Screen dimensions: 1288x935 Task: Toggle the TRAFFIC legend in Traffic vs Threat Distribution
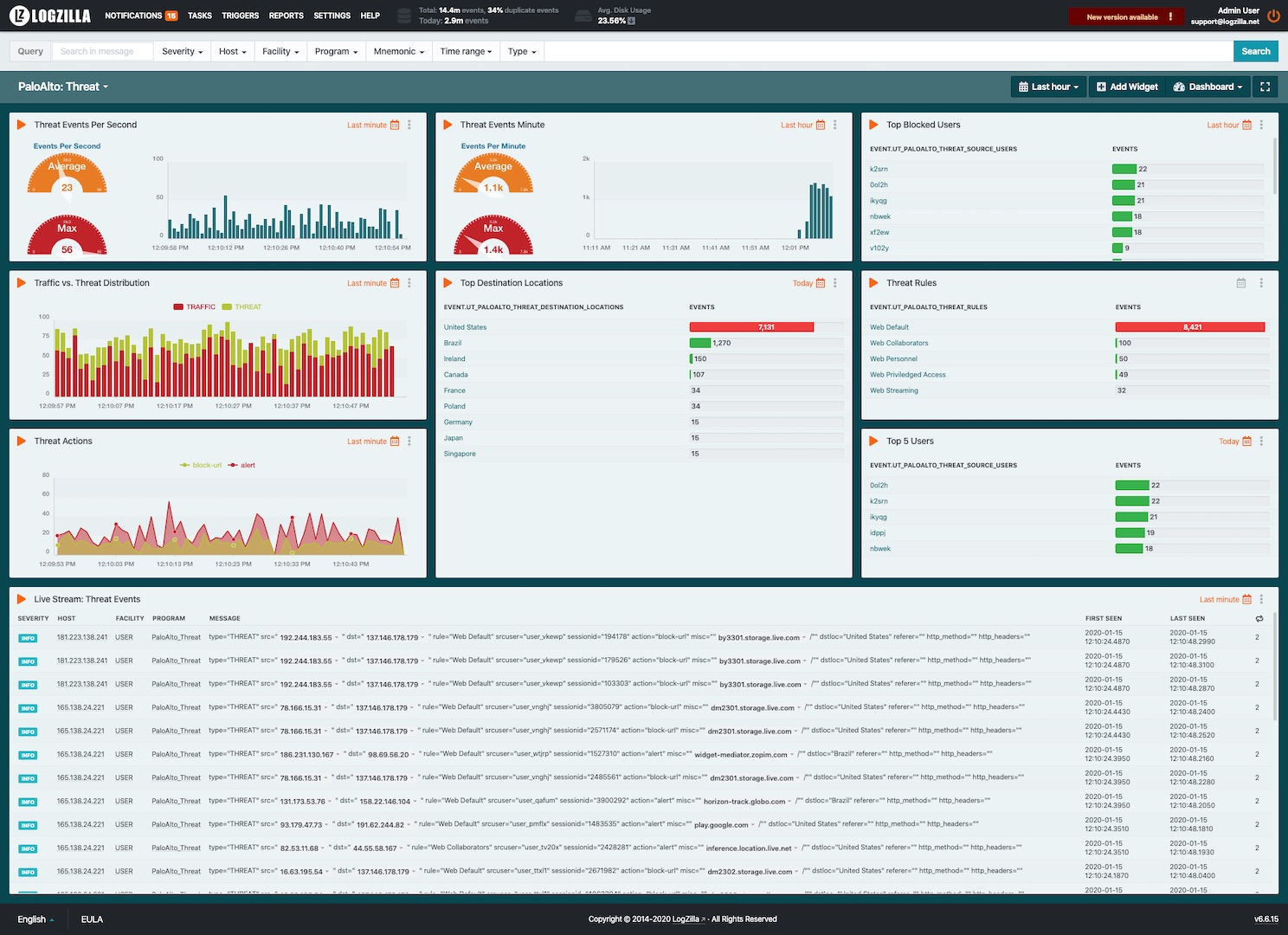[195, 306]
